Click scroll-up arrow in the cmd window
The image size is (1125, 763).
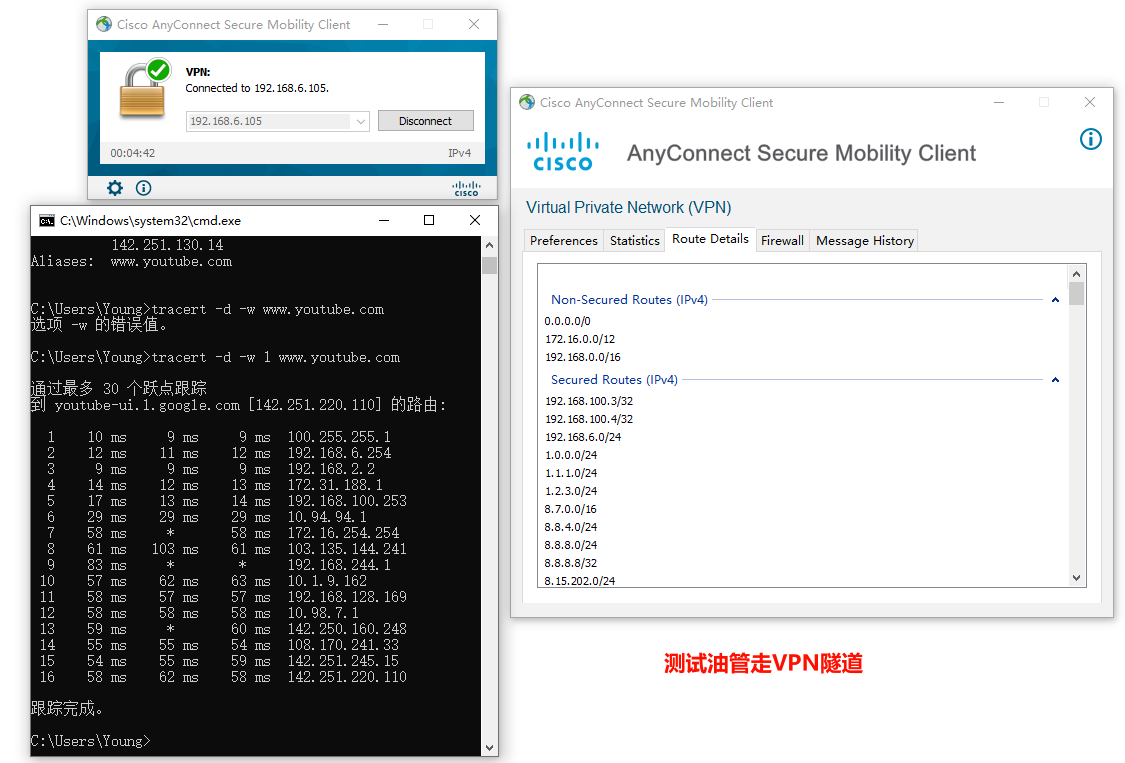pos(489,245)
